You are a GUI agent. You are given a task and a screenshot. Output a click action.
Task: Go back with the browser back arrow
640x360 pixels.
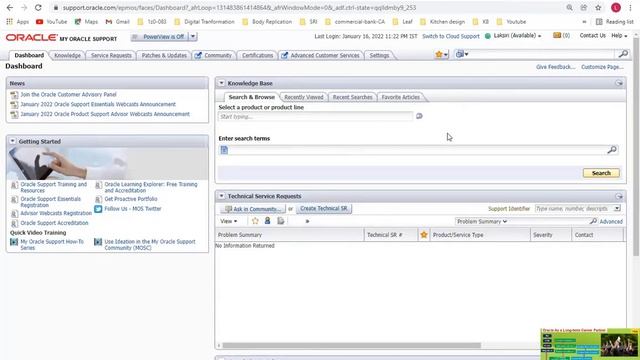pyautogui.click(x=10, y=7)
